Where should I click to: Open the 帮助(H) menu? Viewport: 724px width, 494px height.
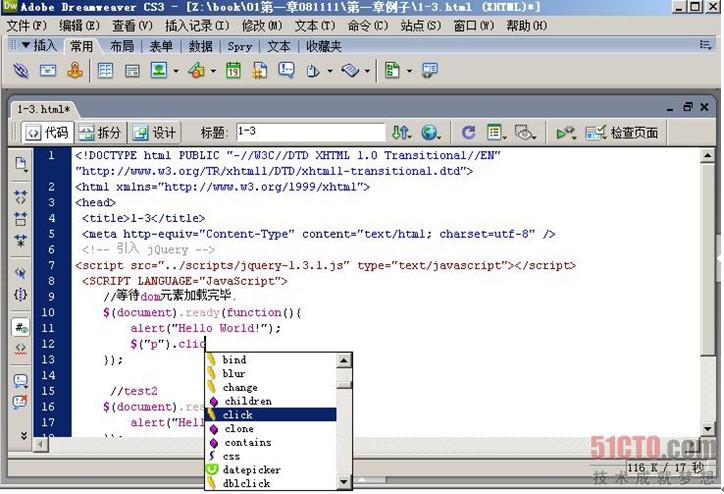pyautogui.click(x=526, y=26)
